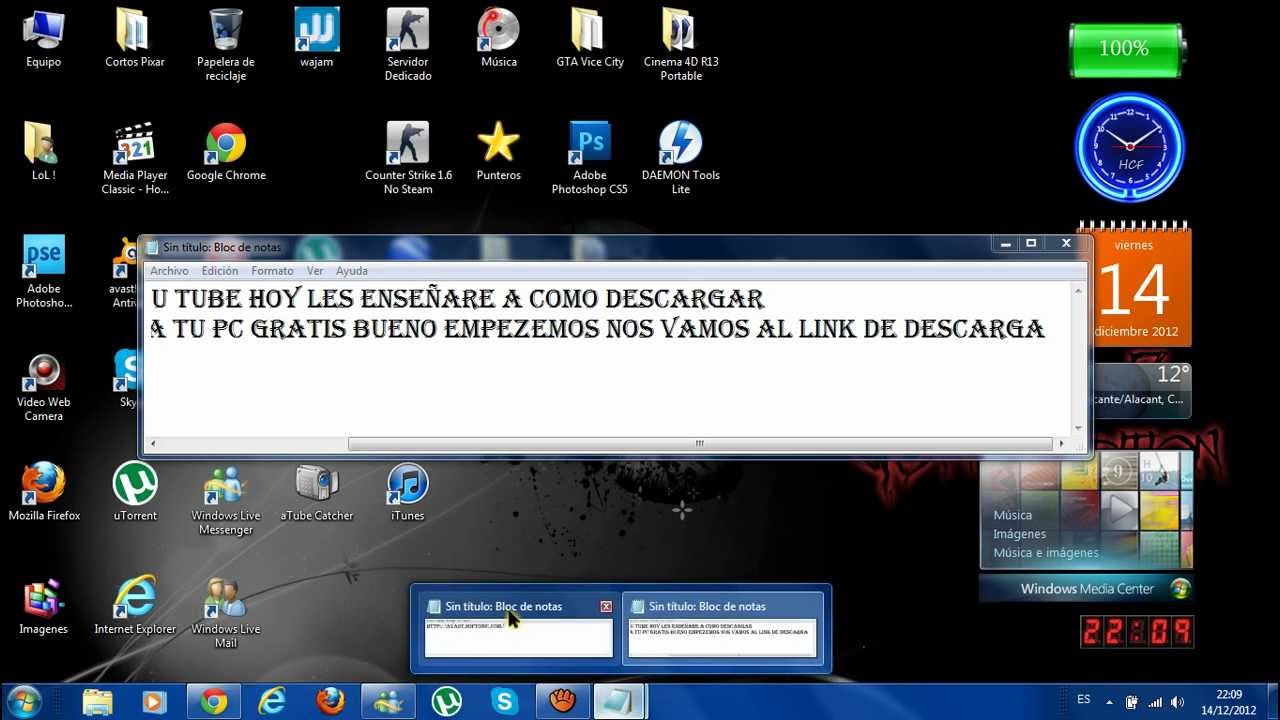Launch Google Chrome from the desktop
Viewport: 1280px width, 720px height.
tap(226, 152)
